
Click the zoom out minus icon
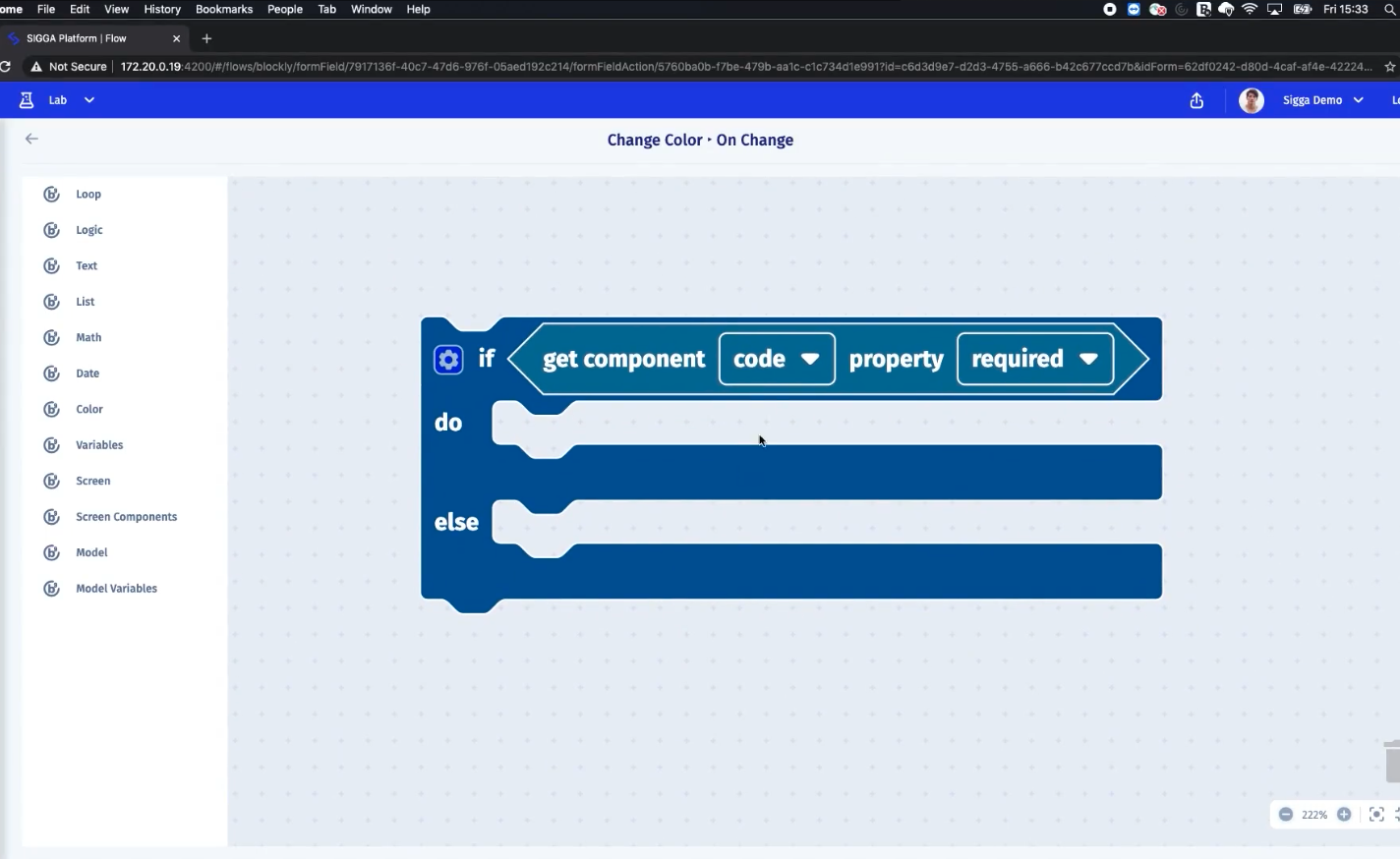click(1285, 814)
